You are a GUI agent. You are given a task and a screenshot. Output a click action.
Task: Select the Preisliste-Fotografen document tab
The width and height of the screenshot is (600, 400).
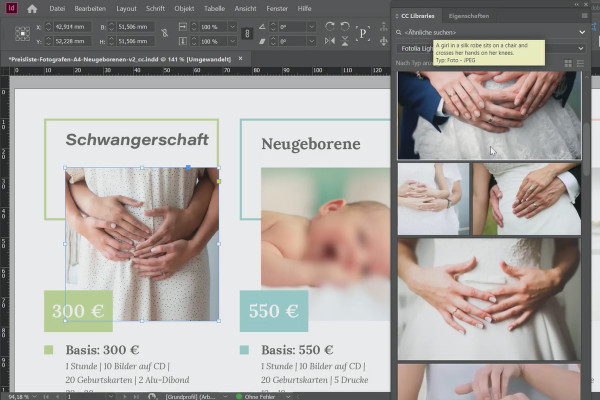pyautogui.click(x=121, y=59)
